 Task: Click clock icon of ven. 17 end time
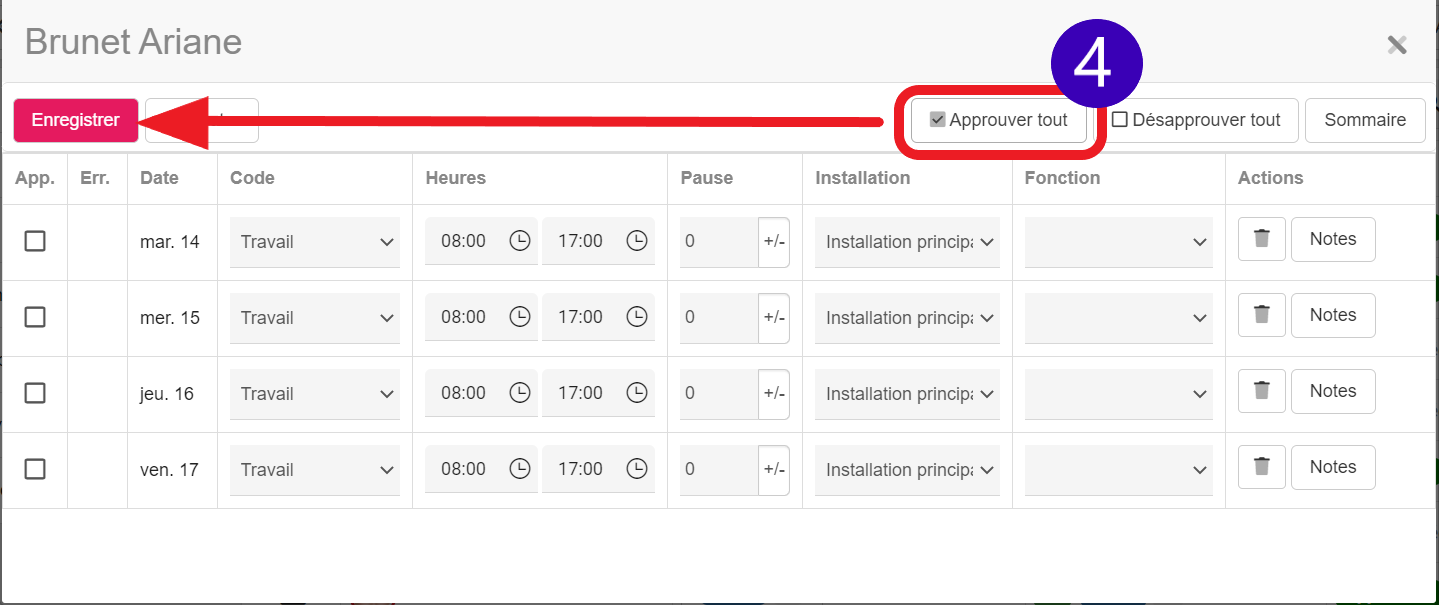pos(637,469)
